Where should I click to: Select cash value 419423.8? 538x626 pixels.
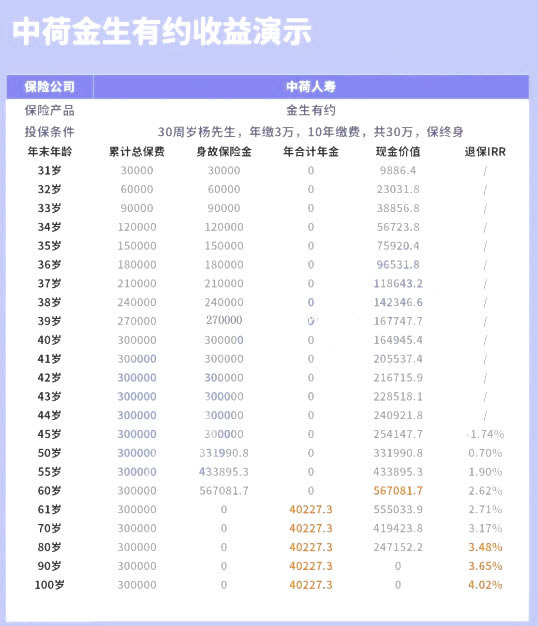[398, 528]
